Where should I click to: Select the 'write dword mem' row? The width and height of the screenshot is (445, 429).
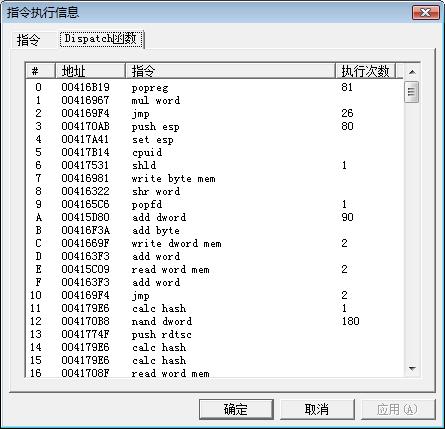click(x=214, y=243)
